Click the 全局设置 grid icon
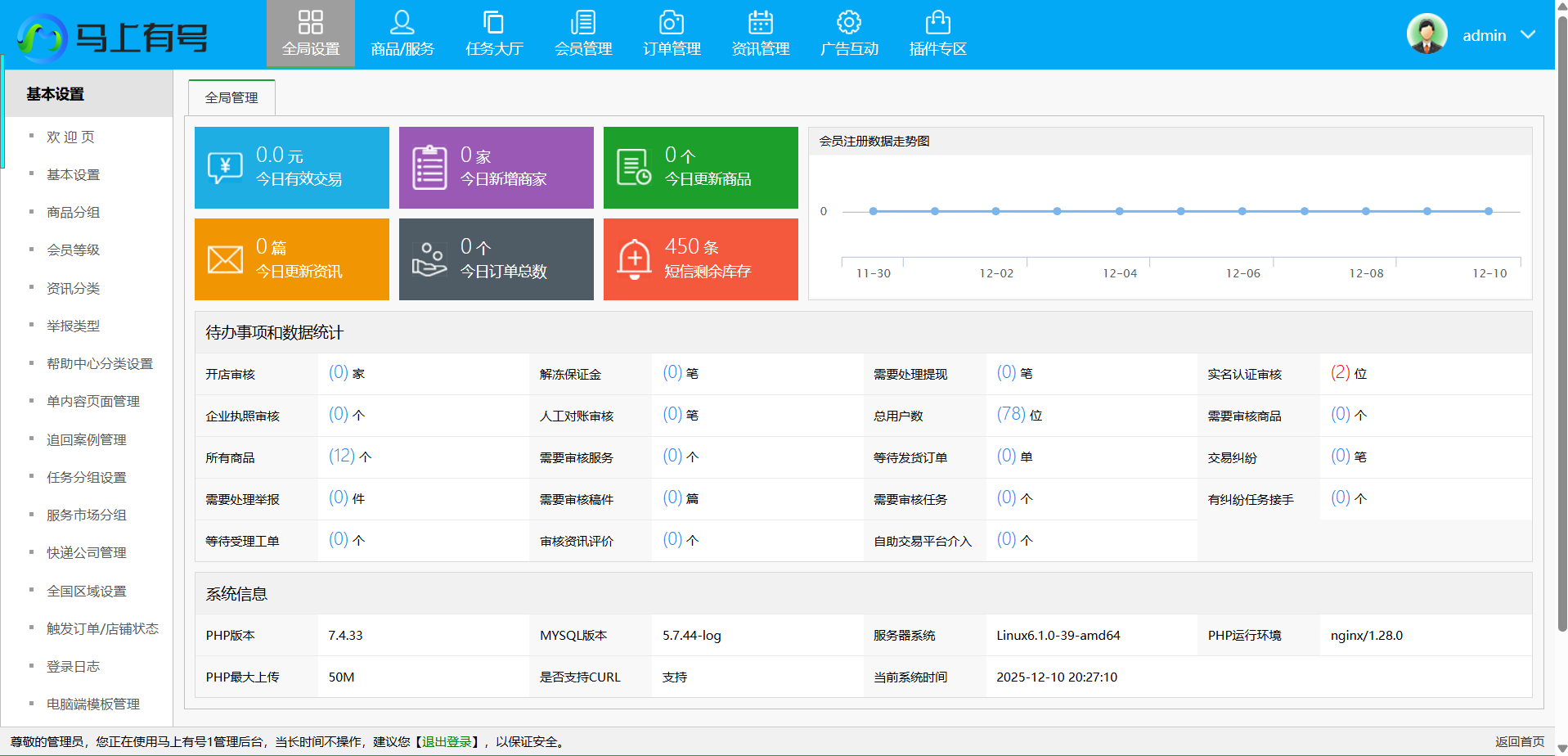 (x=311, y=22)
